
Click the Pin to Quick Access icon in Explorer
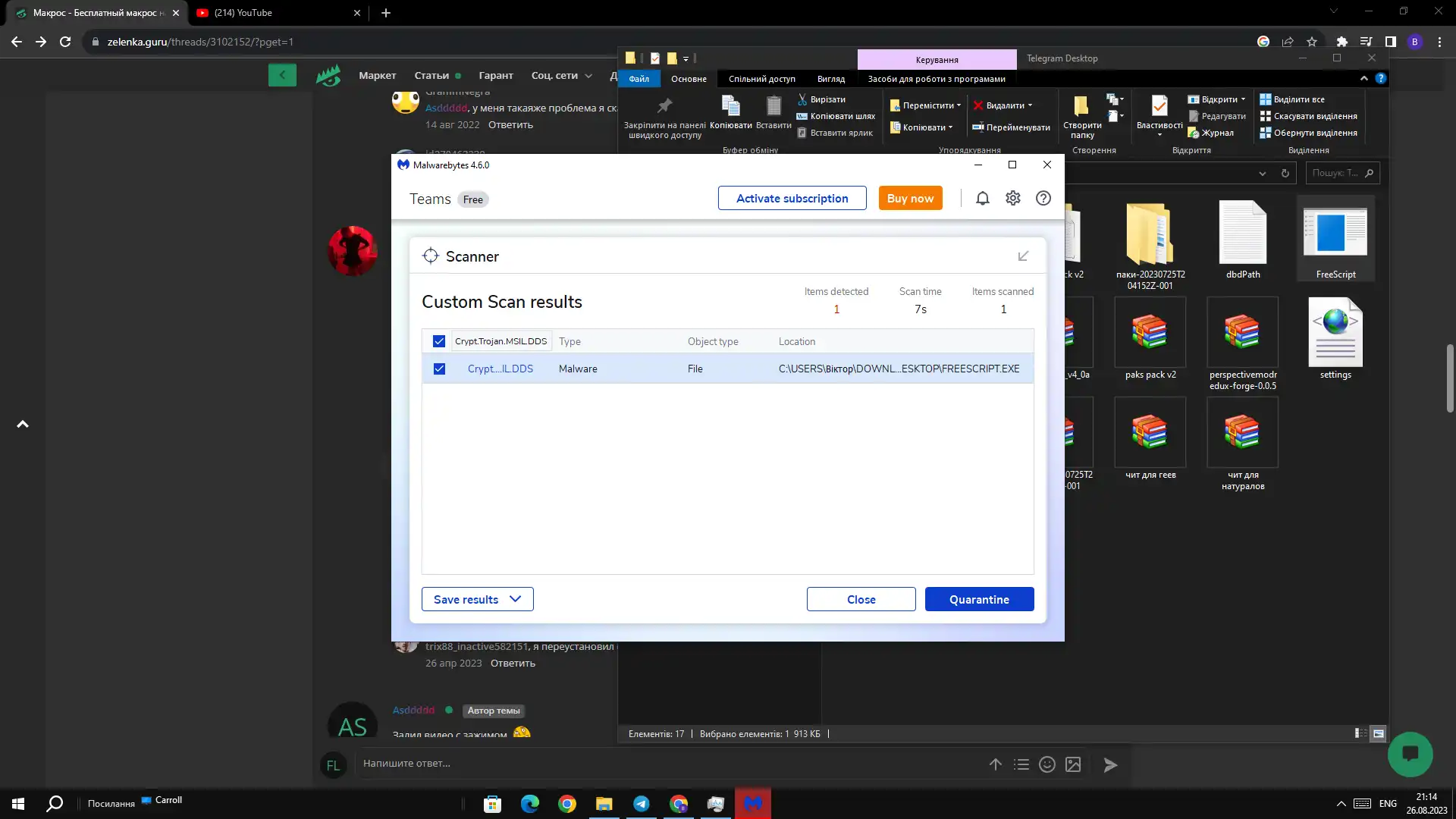pos(664,106)
